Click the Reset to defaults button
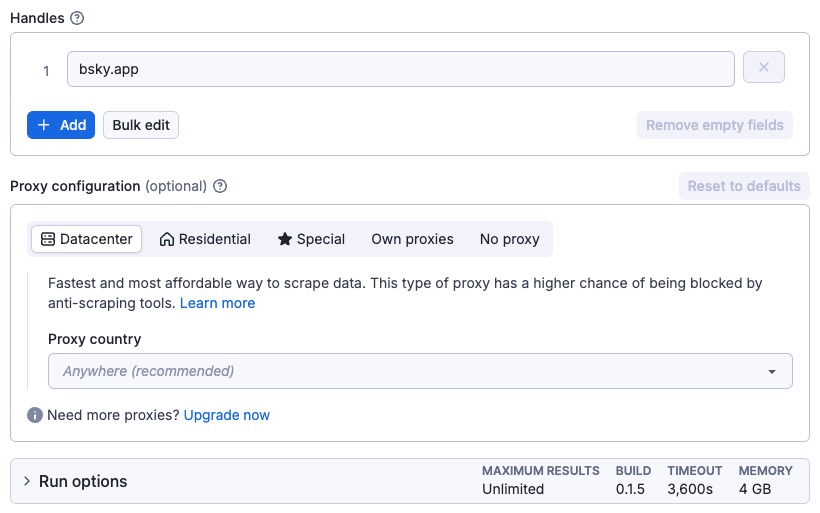 pos(744,186)
